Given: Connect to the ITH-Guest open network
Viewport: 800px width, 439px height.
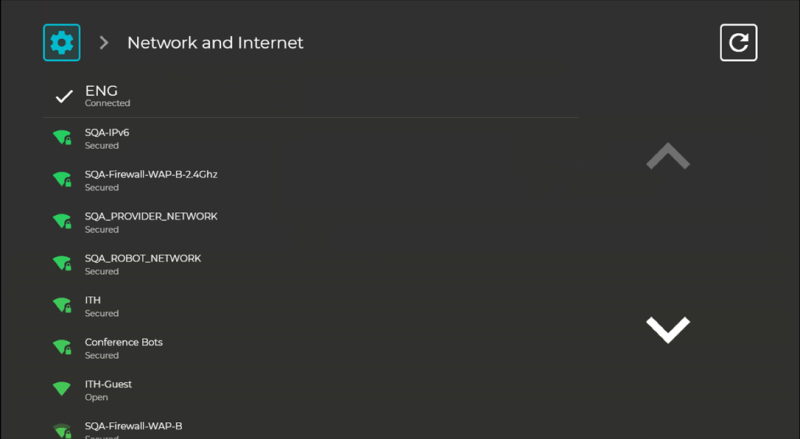Looking at the screenshot, I should (311, 391).
